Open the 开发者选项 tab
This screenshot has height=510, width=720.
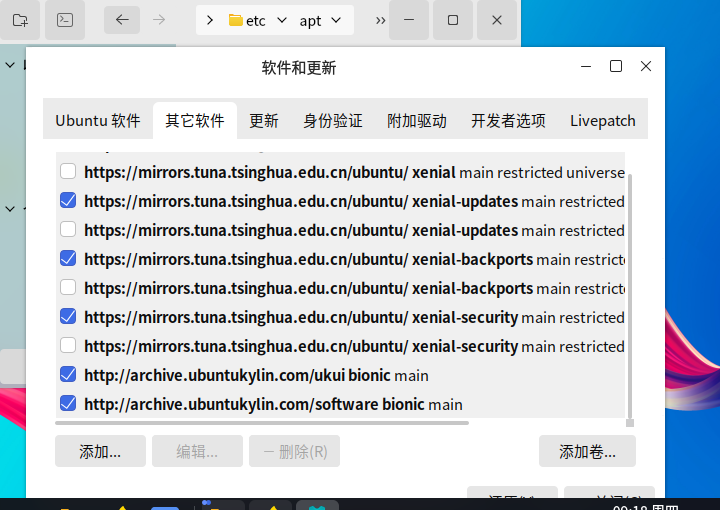click(508, 121)
